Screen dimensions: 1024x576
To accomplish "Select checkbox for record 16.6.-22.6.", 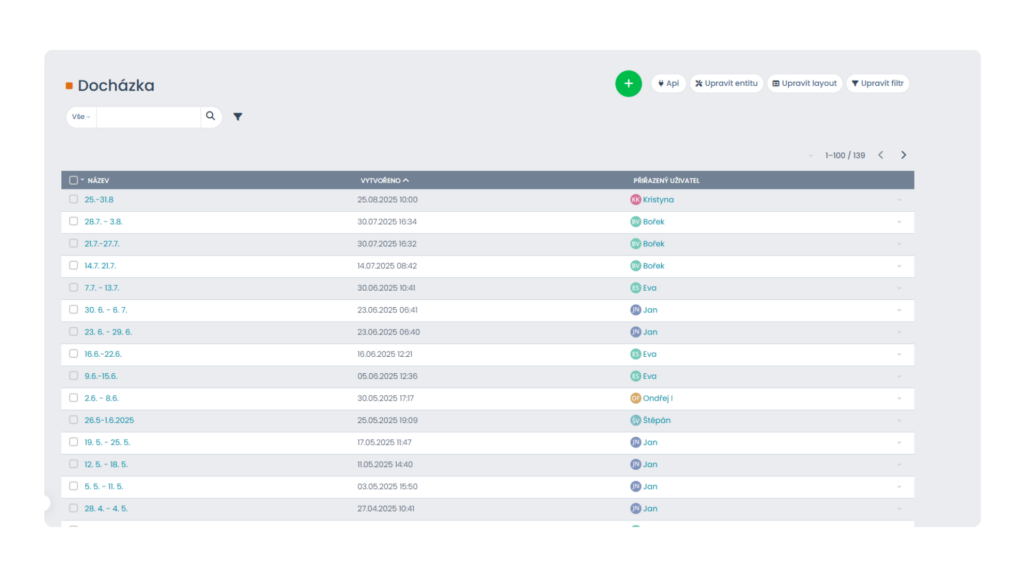I will (73, 354).
